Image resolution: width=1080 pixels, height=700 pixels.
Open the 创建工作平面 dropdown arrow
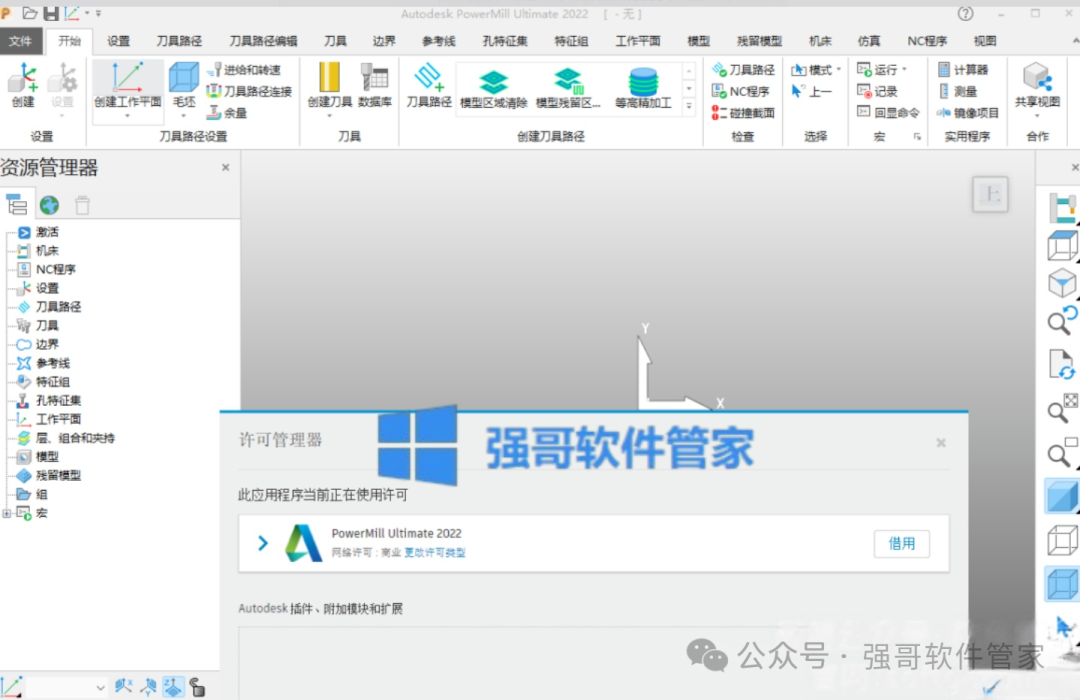pyautogui.click(x=127, y=116)
